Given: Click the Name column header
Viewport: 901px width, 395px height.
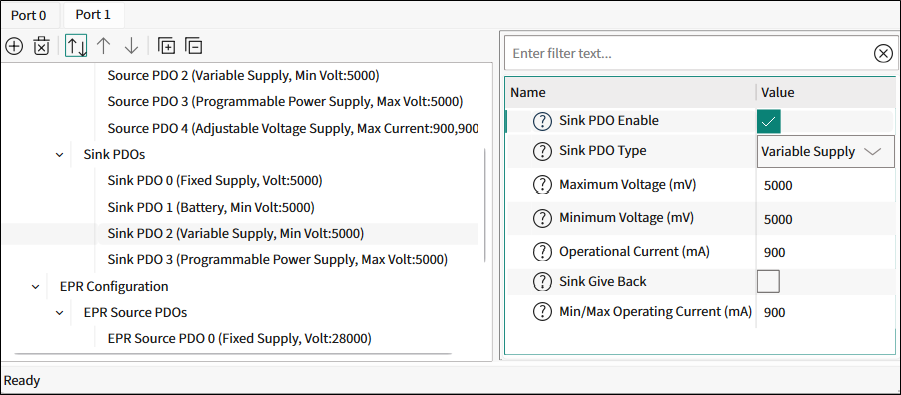Looking at the screenshot, I should click(528, 93).
